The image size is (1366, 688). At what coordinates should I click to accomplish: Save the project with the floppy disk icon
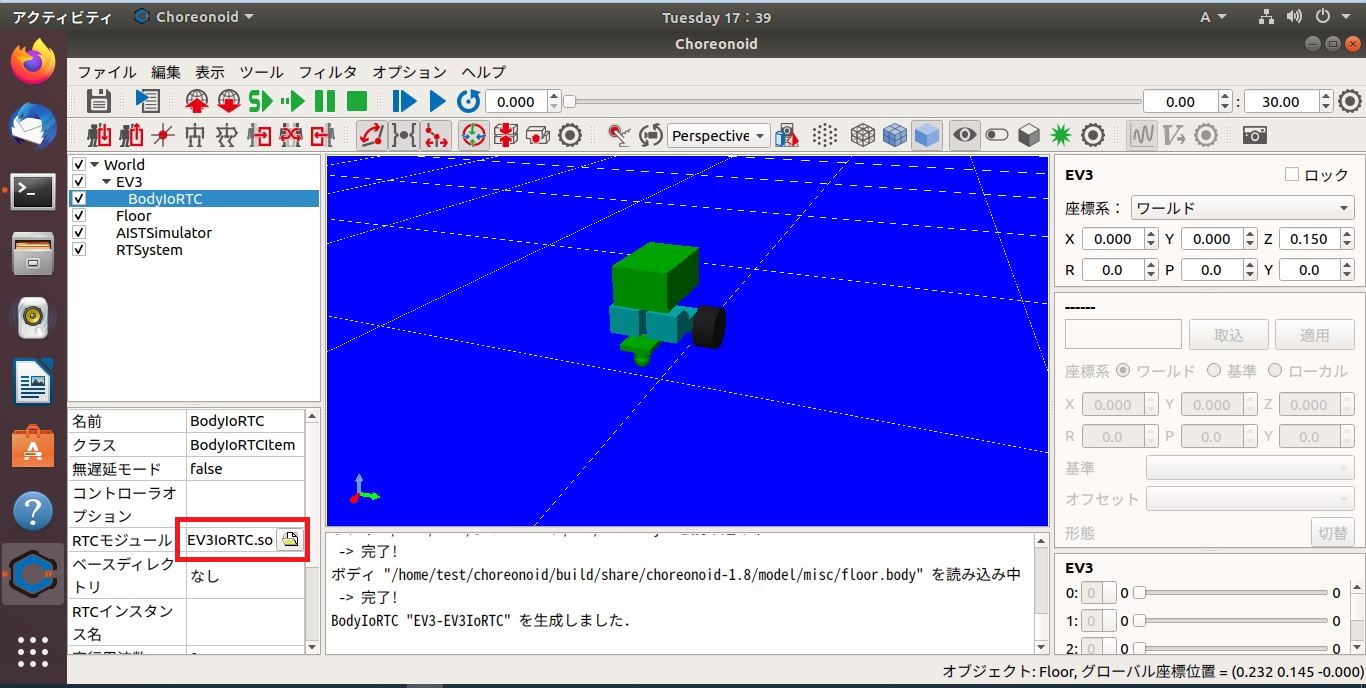[x=98, y=101]
